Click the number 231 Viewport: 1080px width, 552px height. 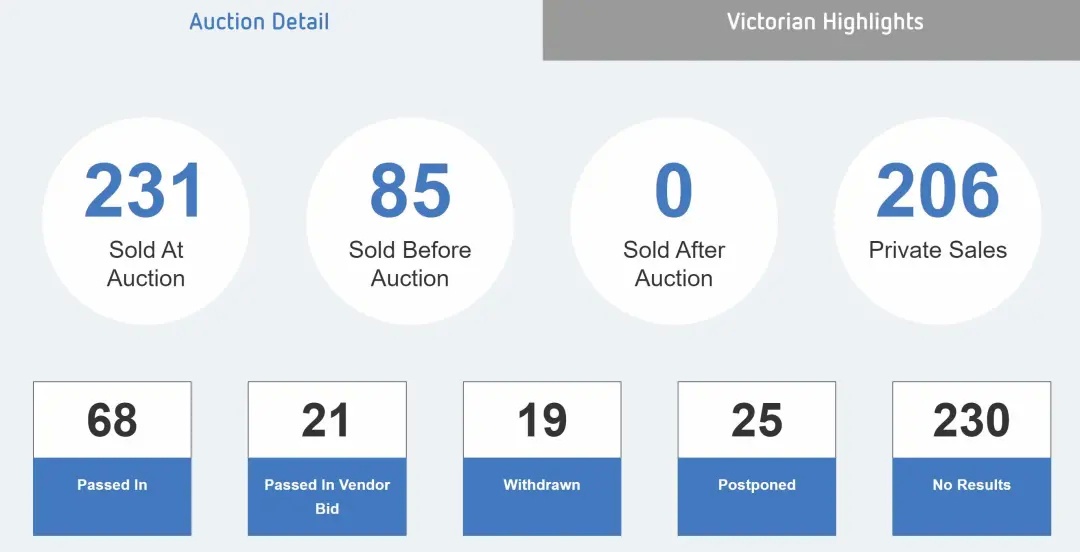click(145, 190)
